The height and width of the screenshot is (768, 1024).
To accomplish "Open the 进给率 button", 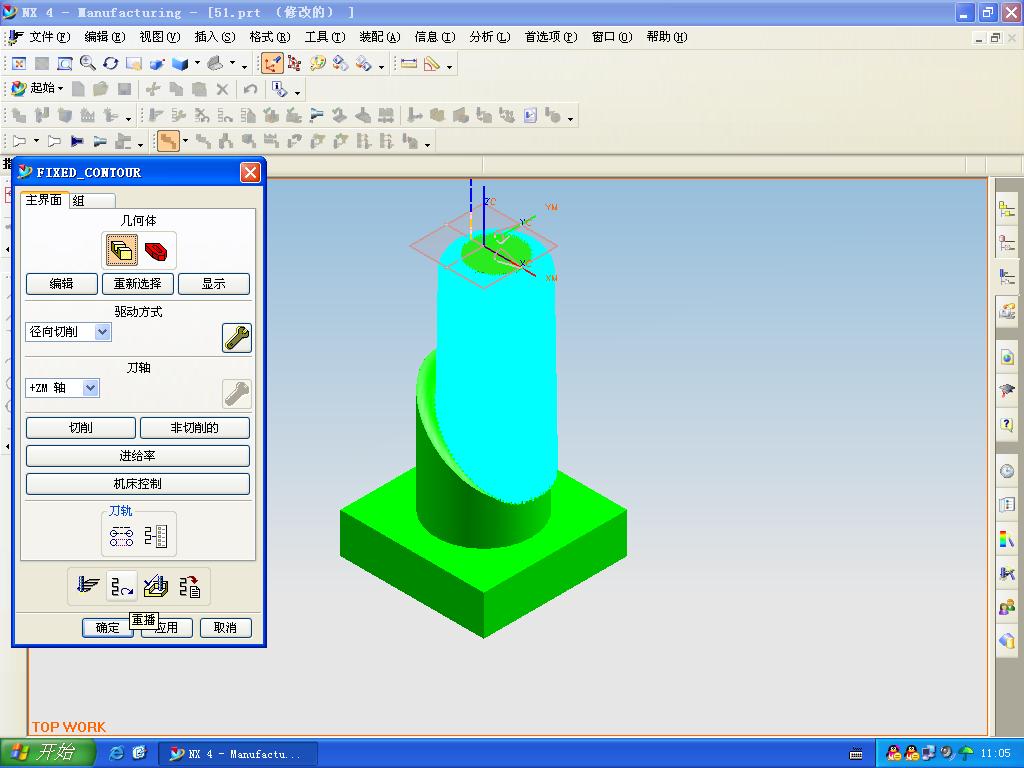I will [137, 456].
